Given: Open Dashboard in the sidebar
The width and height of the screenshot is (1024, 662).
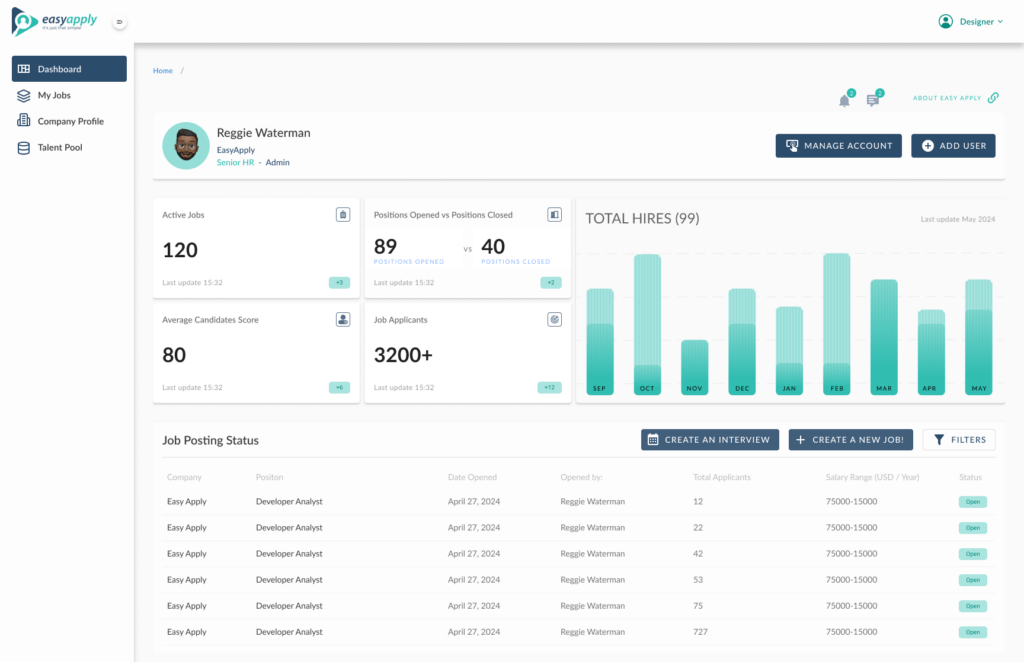Looking at the screenshot, I should 69,69.
